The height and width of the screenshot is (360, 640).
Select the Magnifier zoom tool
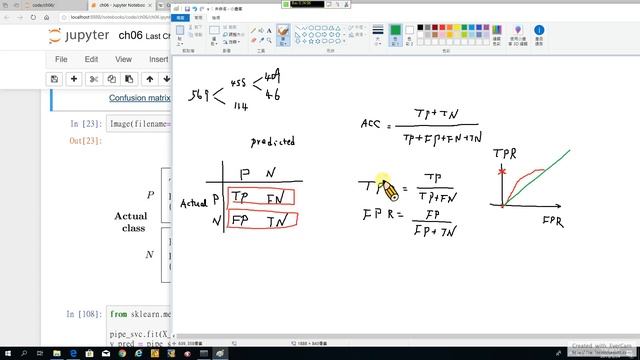click(269, 40)
